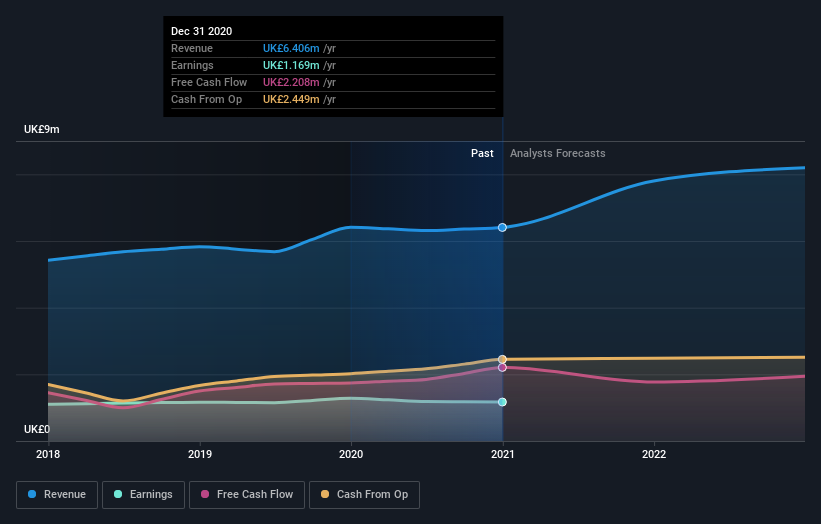Click the UK£6.406m revenue value
Image resolution: width=821 pixels, height=524 pixels.
tap(291, 48)
